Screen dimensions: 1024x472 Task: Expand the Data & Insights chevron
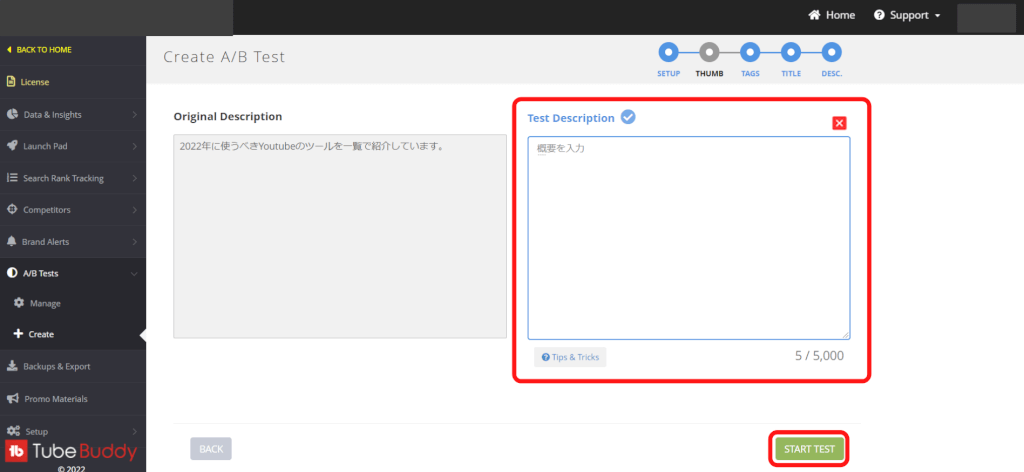click(135, 115)
